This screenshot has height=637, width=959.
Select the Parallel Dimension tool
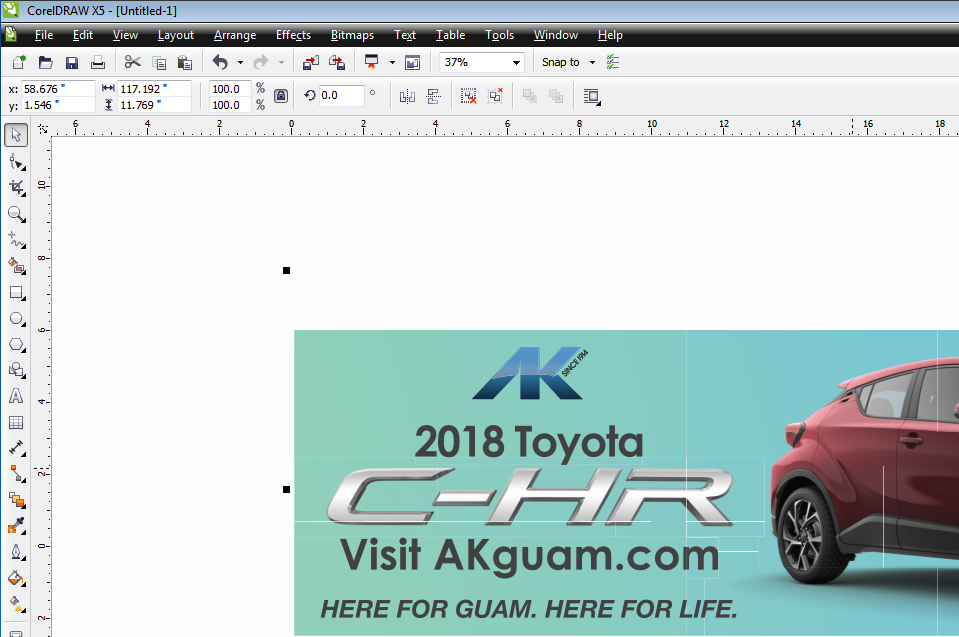[x=17, y=448]
